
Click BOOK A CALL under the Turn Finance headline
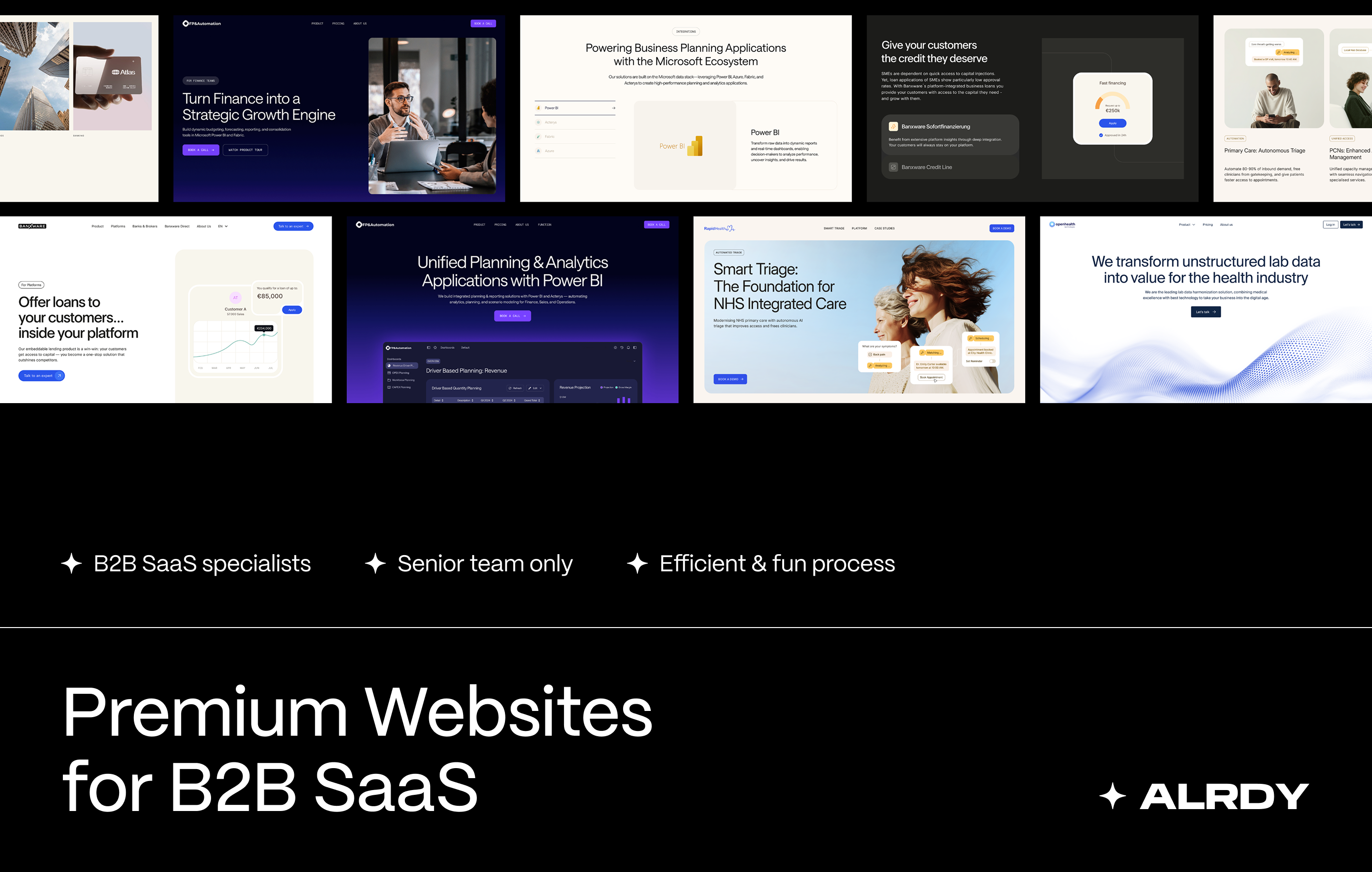click(x=201, y=150)
